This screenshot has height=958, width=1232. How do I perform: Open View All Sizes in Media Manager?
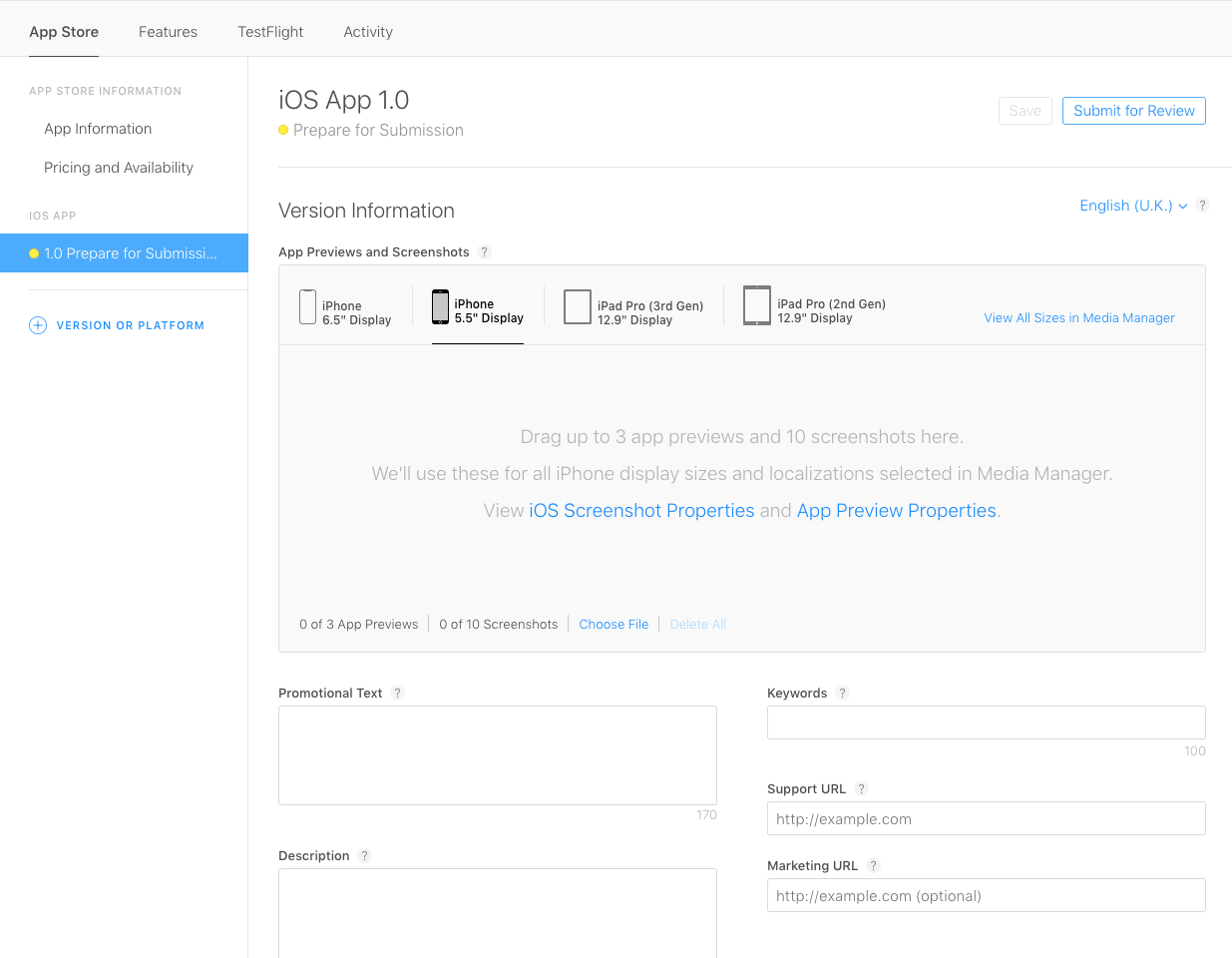tap(1078, 318)
